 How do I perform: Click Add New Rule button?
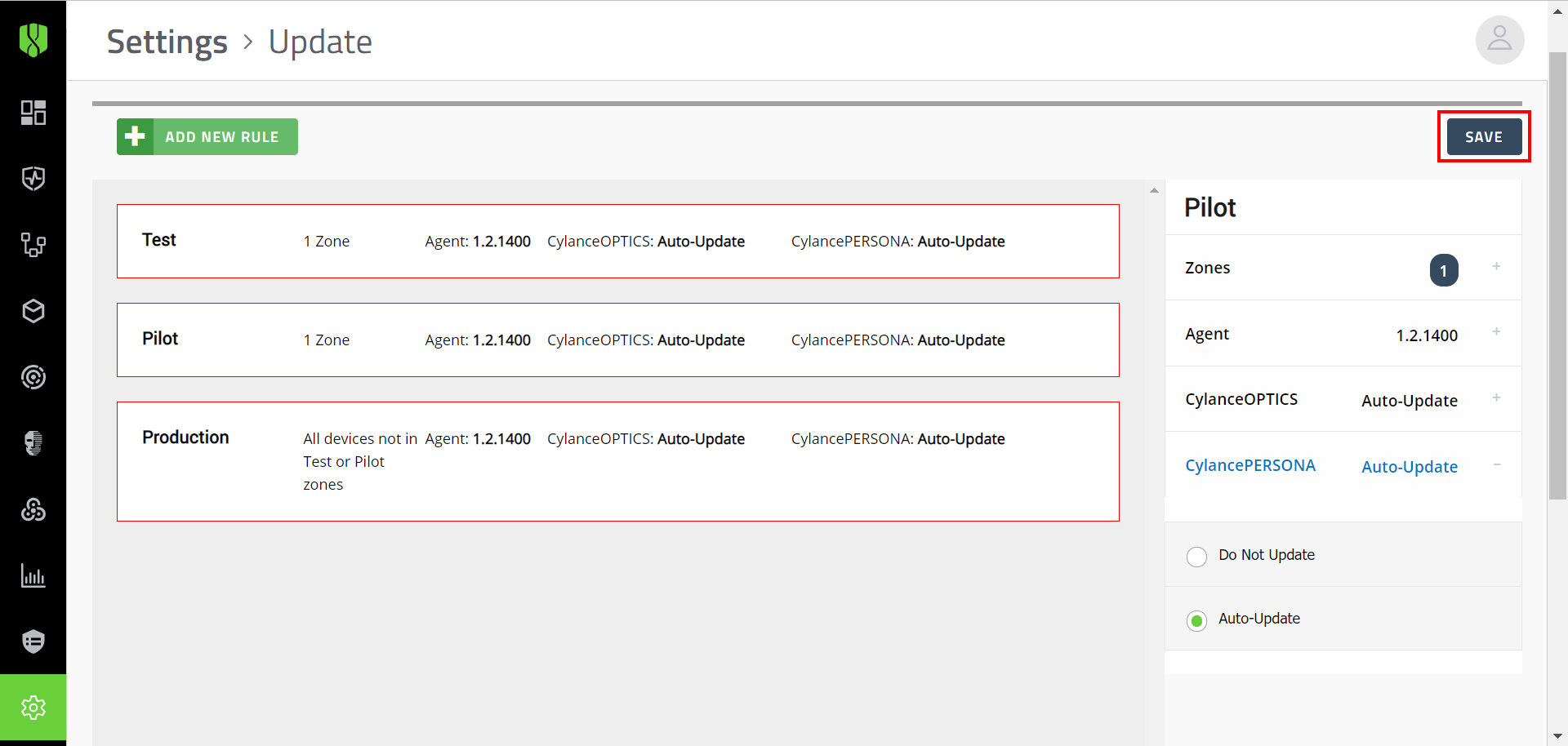point(207,136)
